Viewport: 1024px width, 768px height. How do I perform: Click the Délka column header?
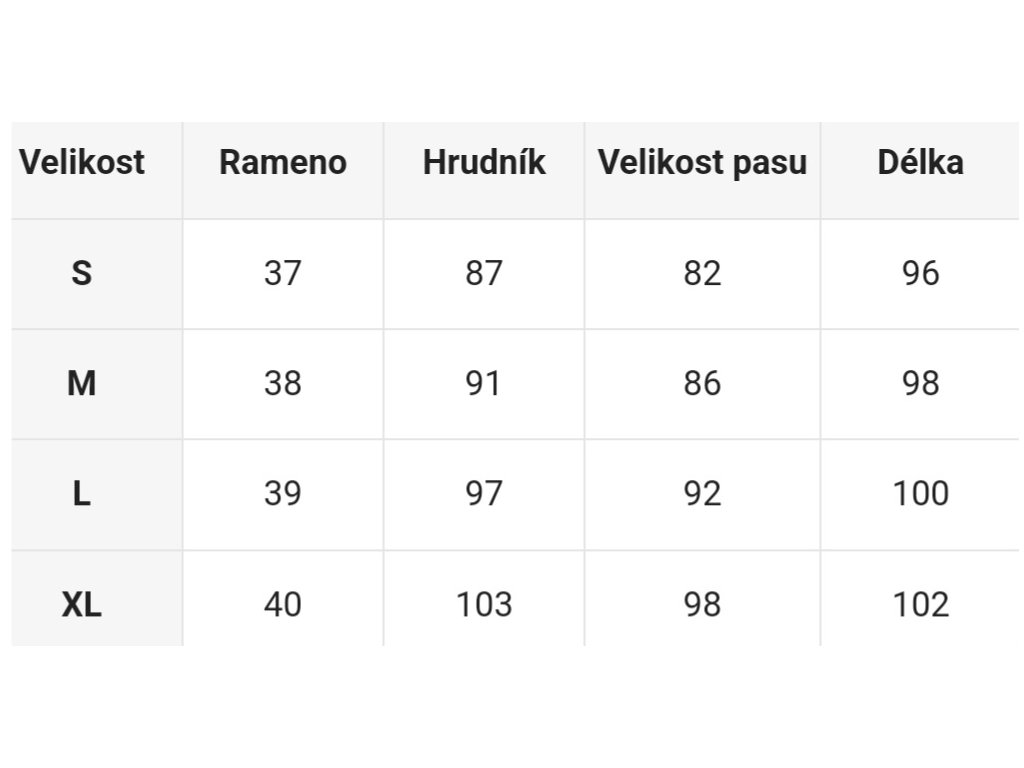(x=920, y=162)
